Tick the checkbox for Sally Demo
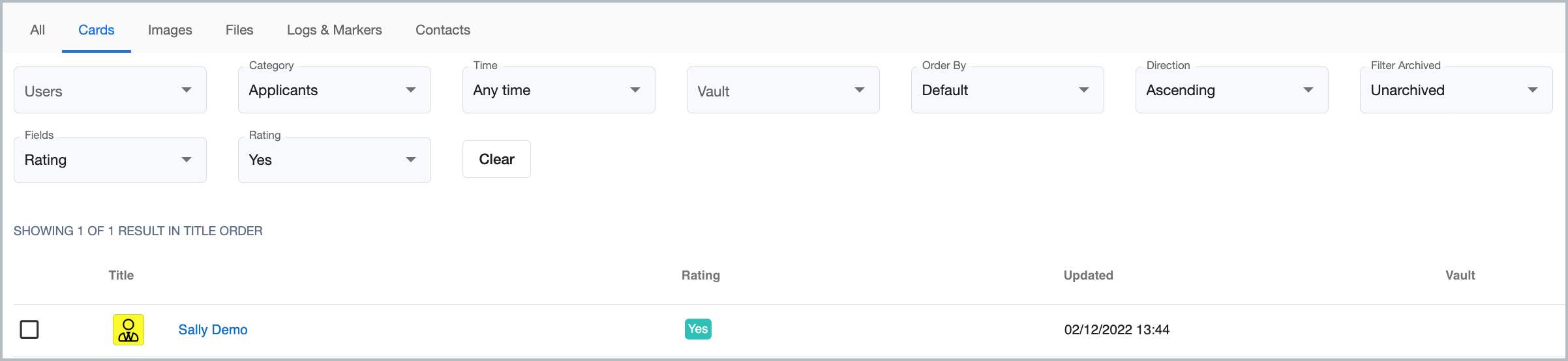This screenshot has height=361, width=1568. pos(29,330)
